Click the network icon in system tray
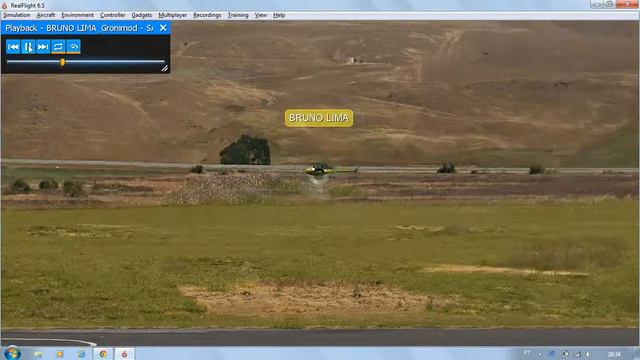This screenshot has height=360, width=640. (577, 354)
